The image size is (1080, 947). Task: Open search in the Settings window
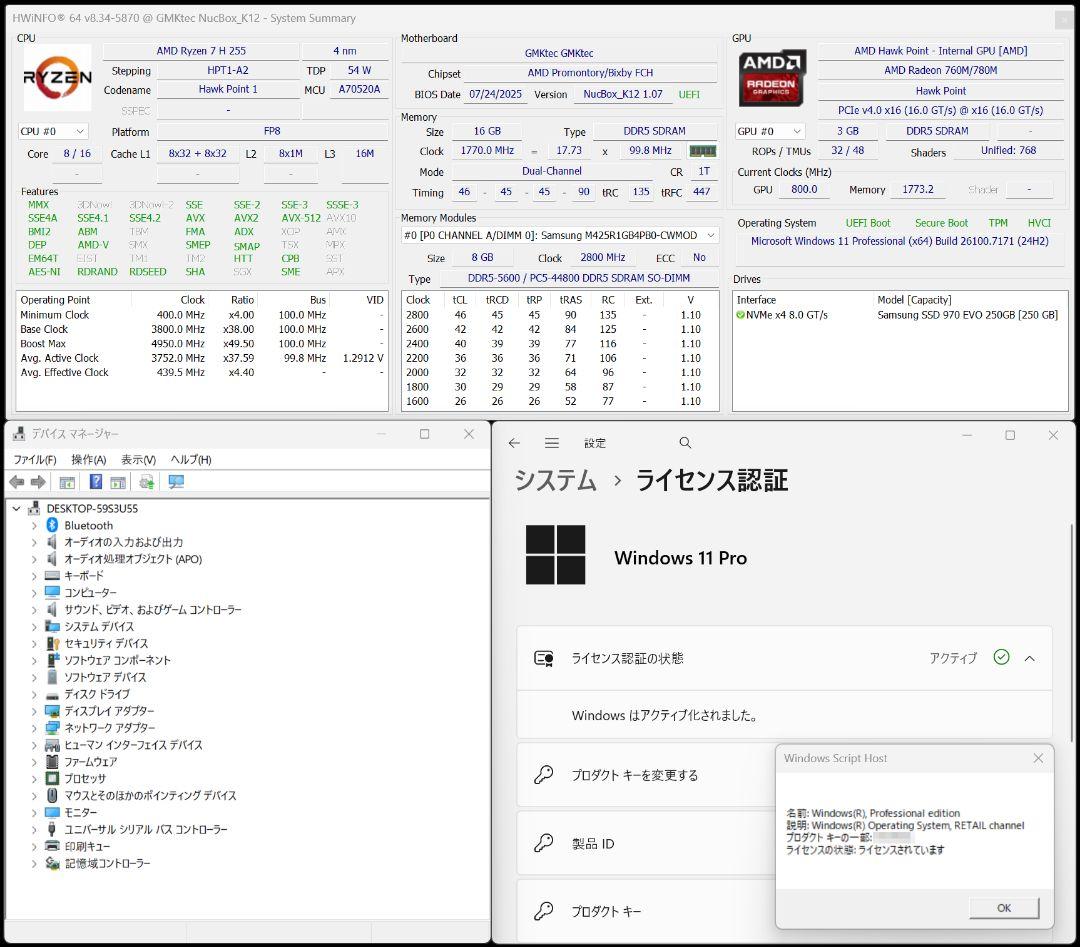tap(685, 442)
